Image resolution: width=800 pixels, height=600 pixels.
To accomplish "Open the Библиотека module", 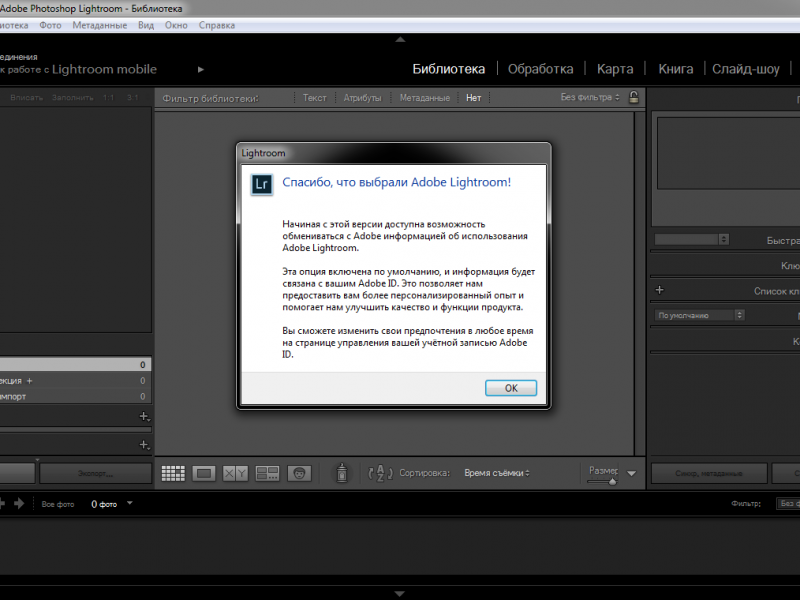I will tap(448, 69).
